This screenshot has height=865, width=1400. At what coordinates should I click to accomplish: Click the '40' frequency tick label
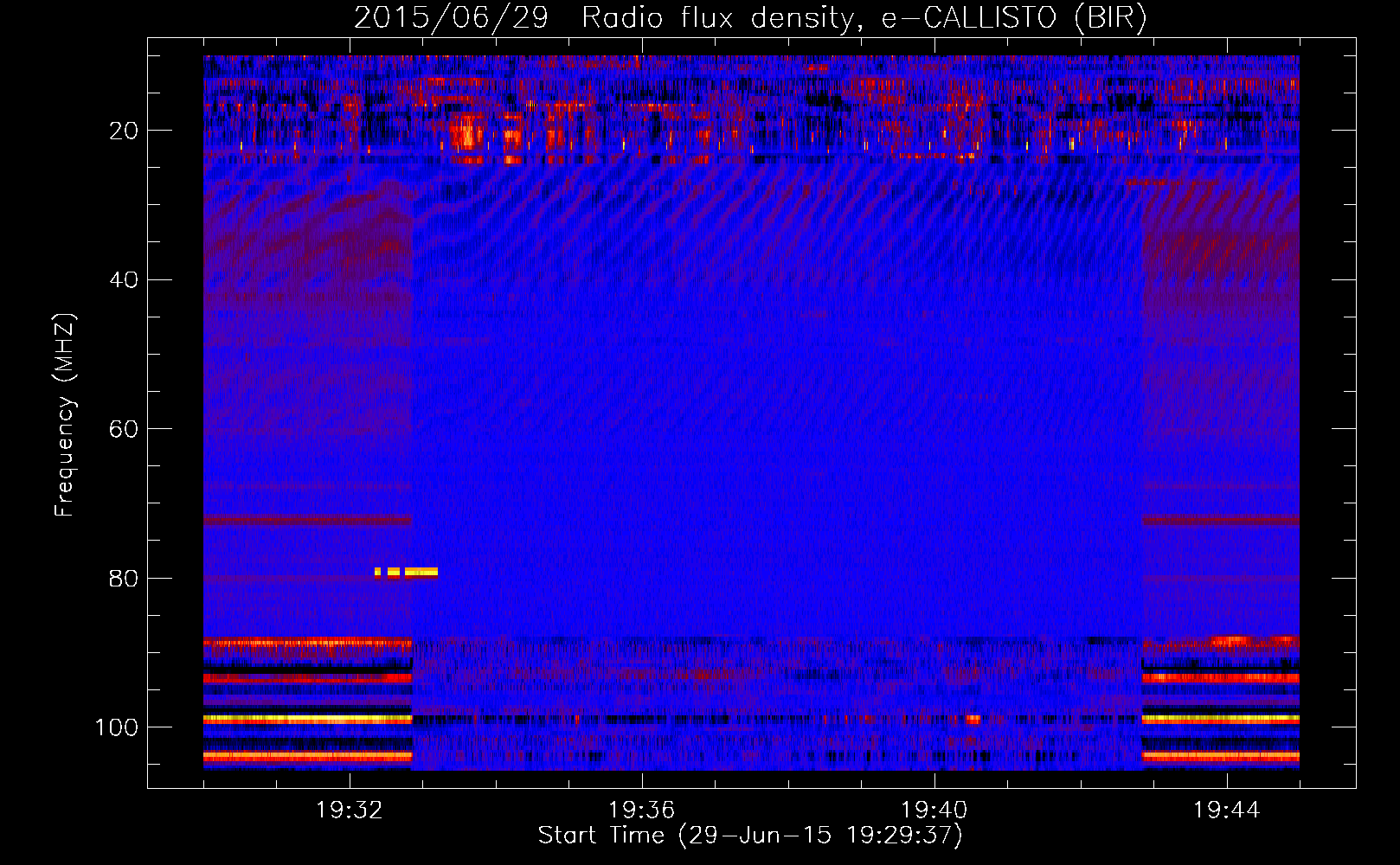point(125,280)
